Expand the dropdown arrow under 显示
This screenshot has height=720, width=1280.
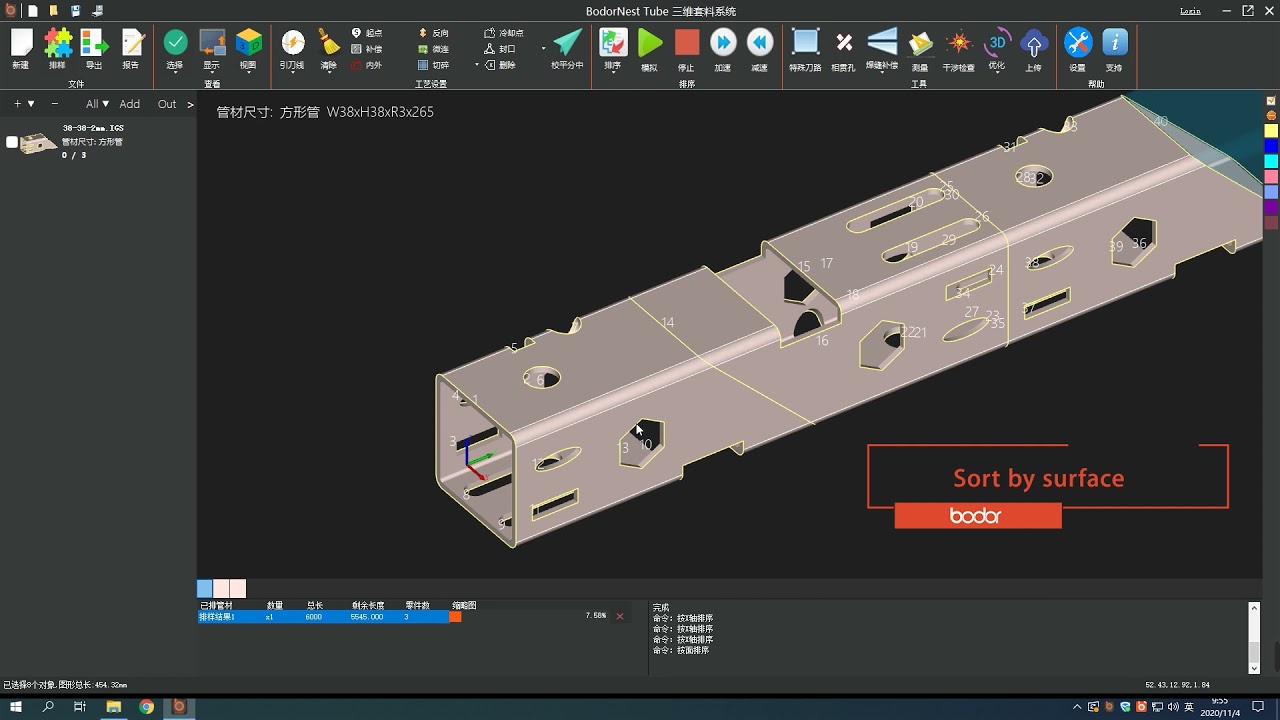click(212, 73)
